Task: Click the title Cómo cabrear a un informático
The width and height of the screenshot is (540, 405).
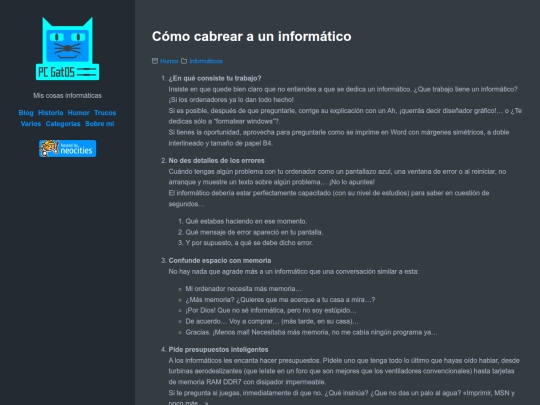Action: pos(252,36)
